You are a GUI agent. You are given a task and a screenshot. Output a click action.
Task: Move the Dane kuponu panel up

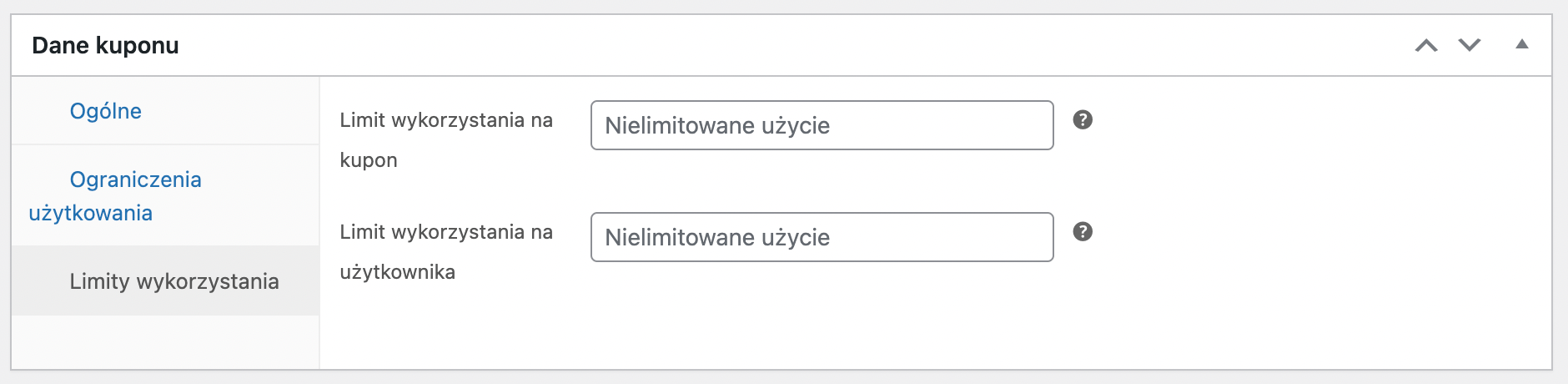(x=1426, y=45)
